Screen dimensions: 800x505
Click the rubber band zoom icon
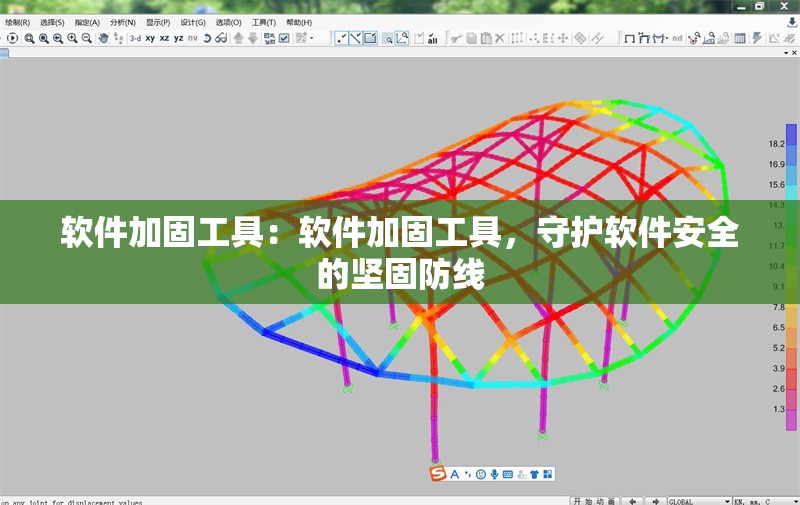click(x=30, y=38)
